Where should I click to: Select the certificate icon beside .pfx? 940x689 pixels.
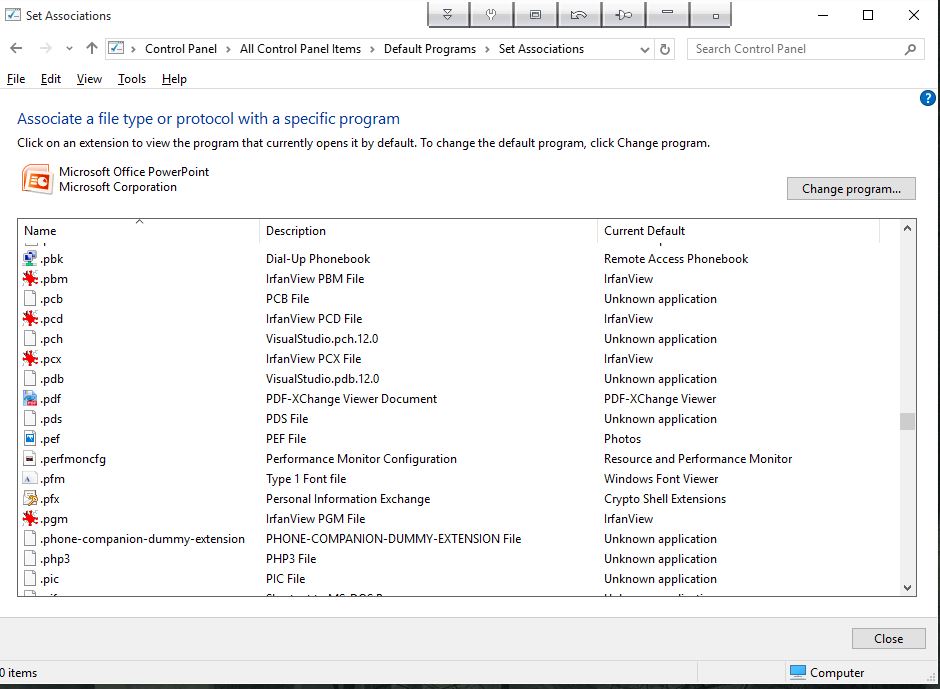(x=30, y=498)
